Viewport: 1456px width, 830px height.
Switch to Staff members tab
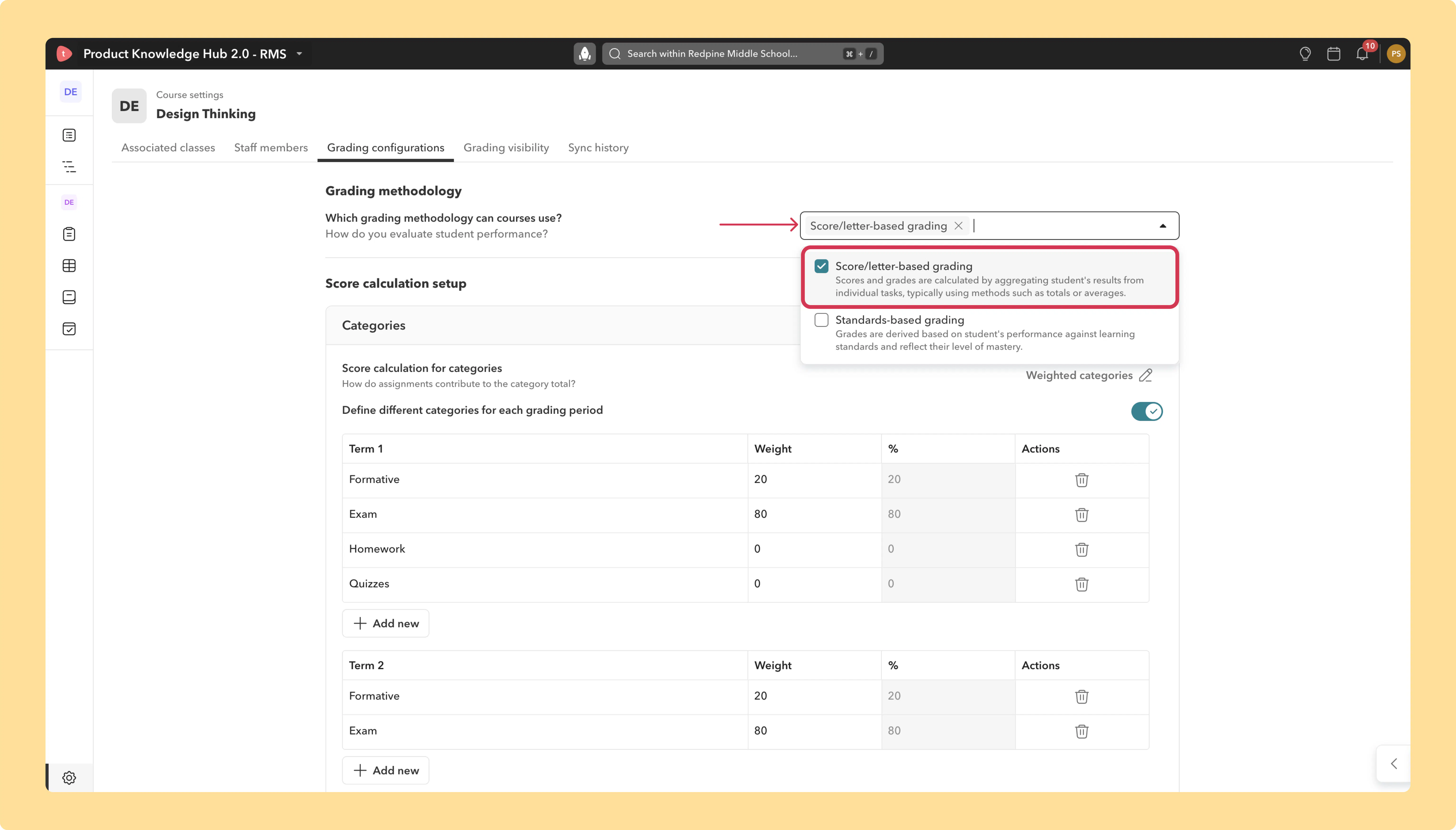point(271,148)
